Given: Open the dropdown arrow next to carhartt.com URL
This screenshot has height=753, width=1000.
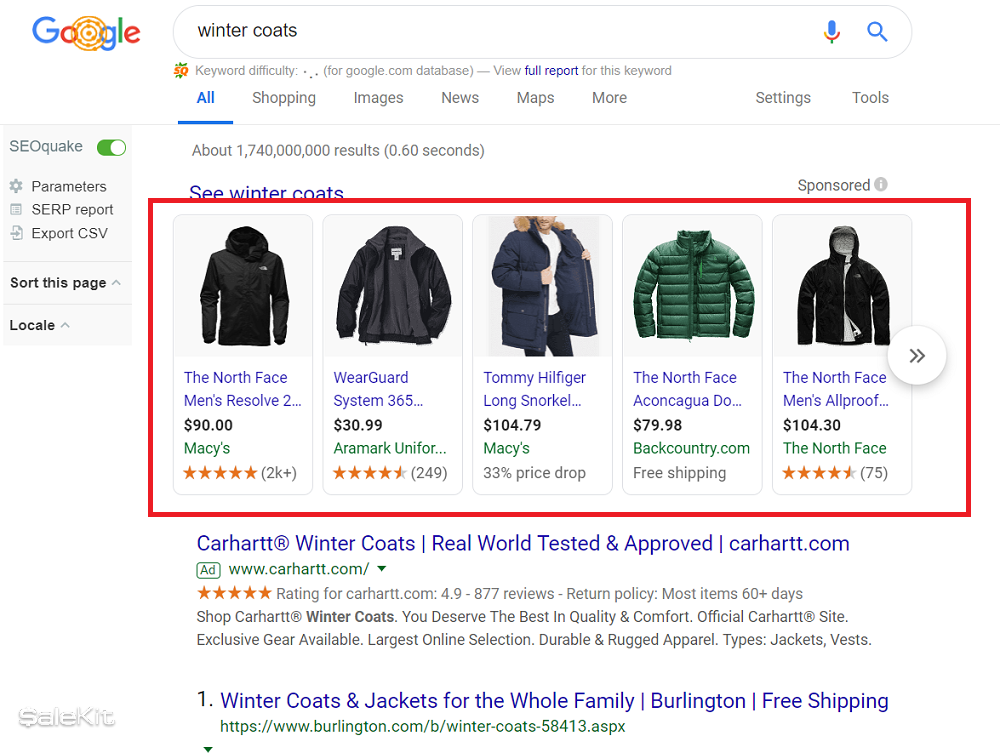Looking at the screenshot, I should [381, 570].
